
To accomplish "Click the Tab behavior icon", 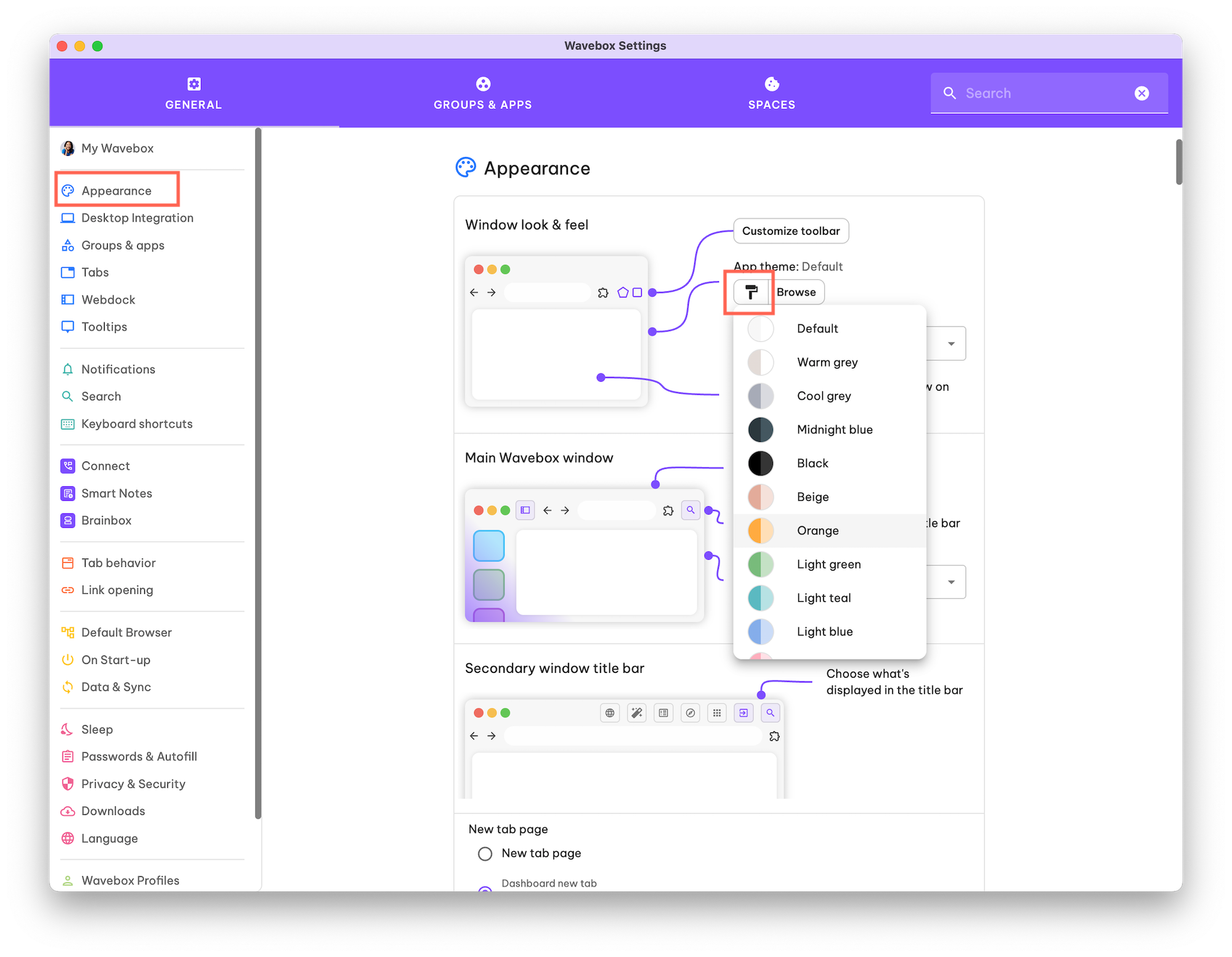I will pos(68,563).
